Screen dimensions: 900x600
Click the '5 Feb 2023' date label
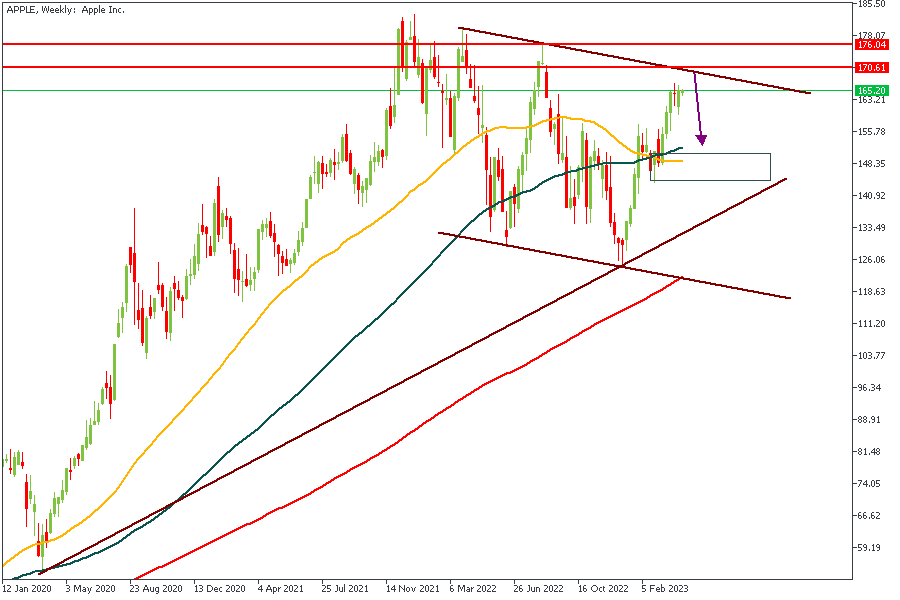[x=664, y=589]
